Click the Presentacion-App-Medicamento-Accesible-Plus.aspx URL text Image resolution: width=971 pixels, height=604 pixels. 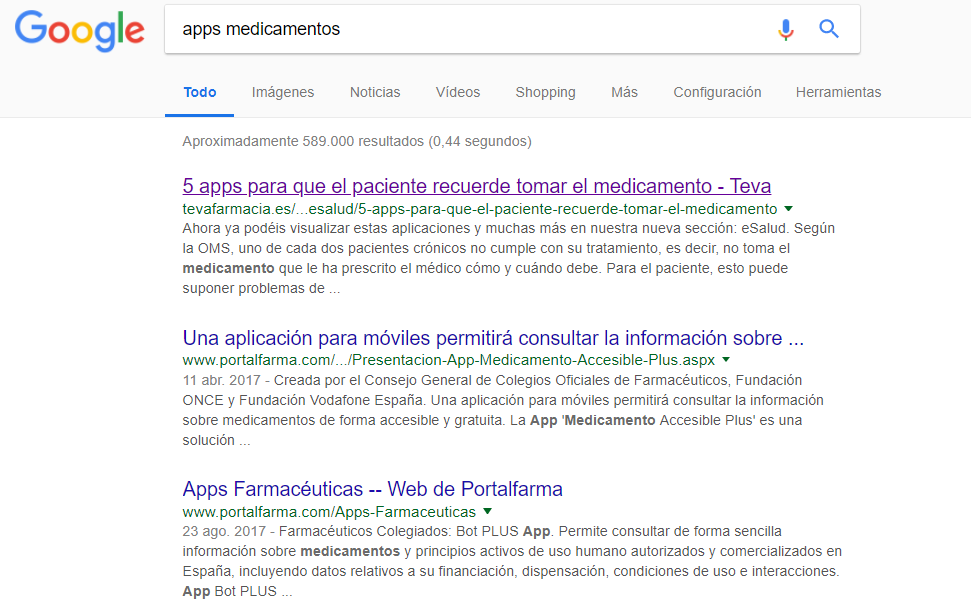(x=448, y=360)
